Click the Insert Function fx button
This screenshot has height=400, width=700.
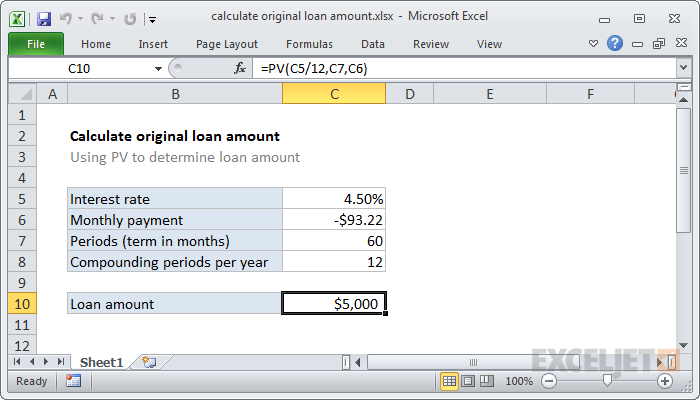coord(240,68)
